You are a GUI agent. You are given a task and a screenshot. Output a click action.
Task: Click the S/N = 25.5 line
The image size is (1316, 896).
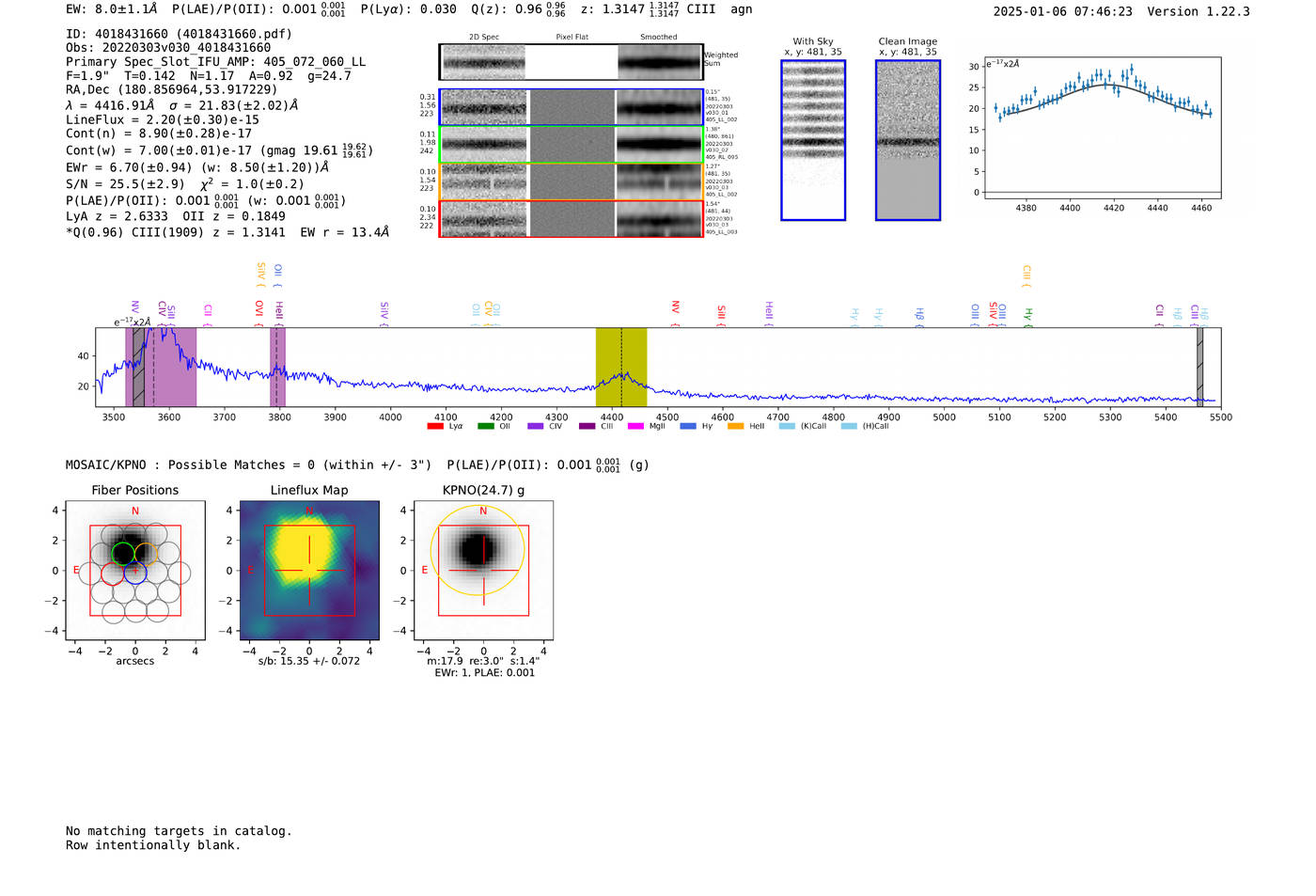coord(185,184)
